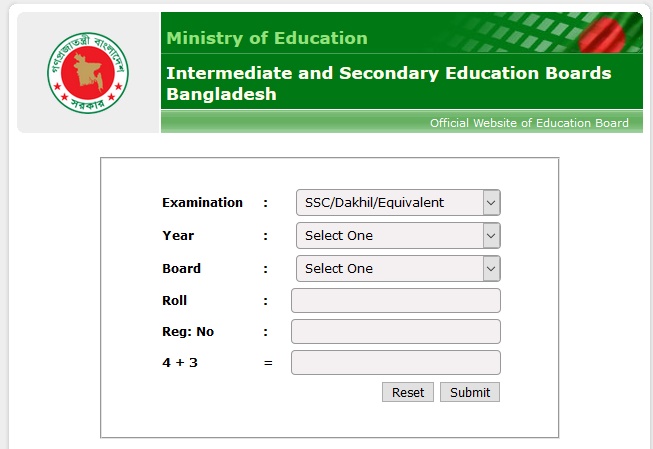Click the Bangladesh flag image in header
This screenshot has width=653, height=449.
612,38
